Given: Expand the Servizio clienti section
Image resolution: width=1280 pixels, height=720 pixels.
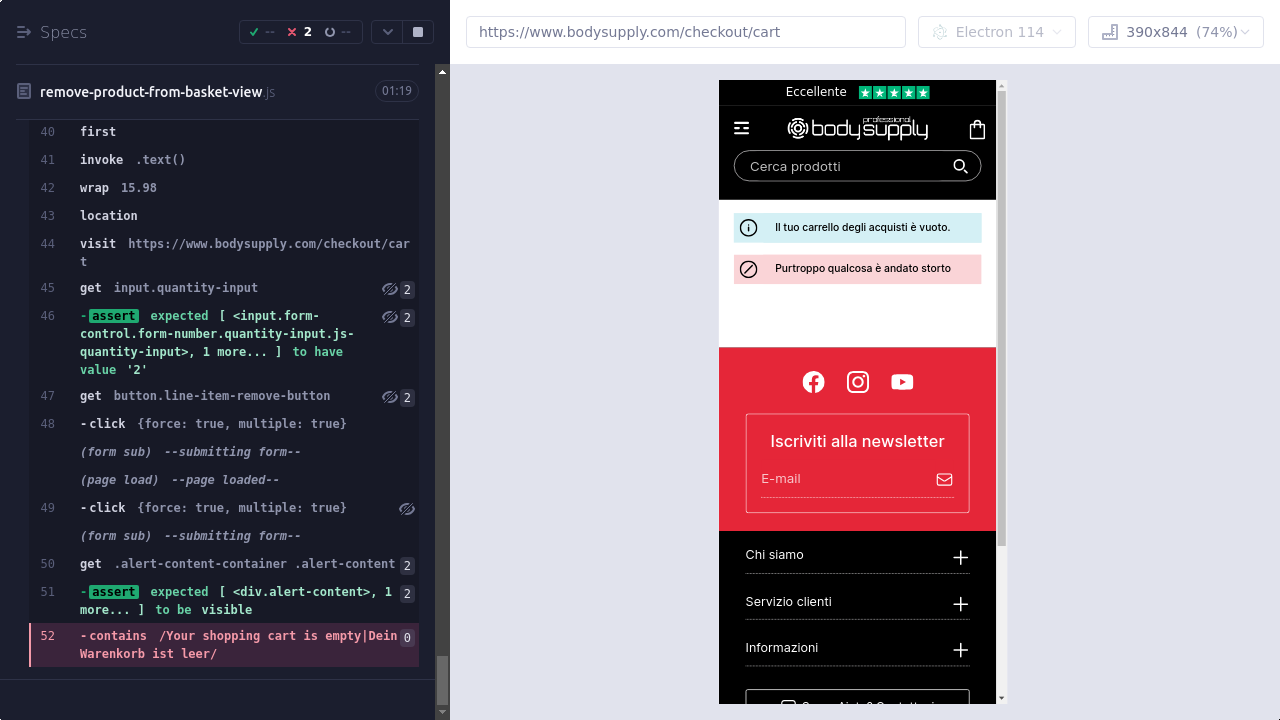Looking at the screenshot, I should pos(960,604).
